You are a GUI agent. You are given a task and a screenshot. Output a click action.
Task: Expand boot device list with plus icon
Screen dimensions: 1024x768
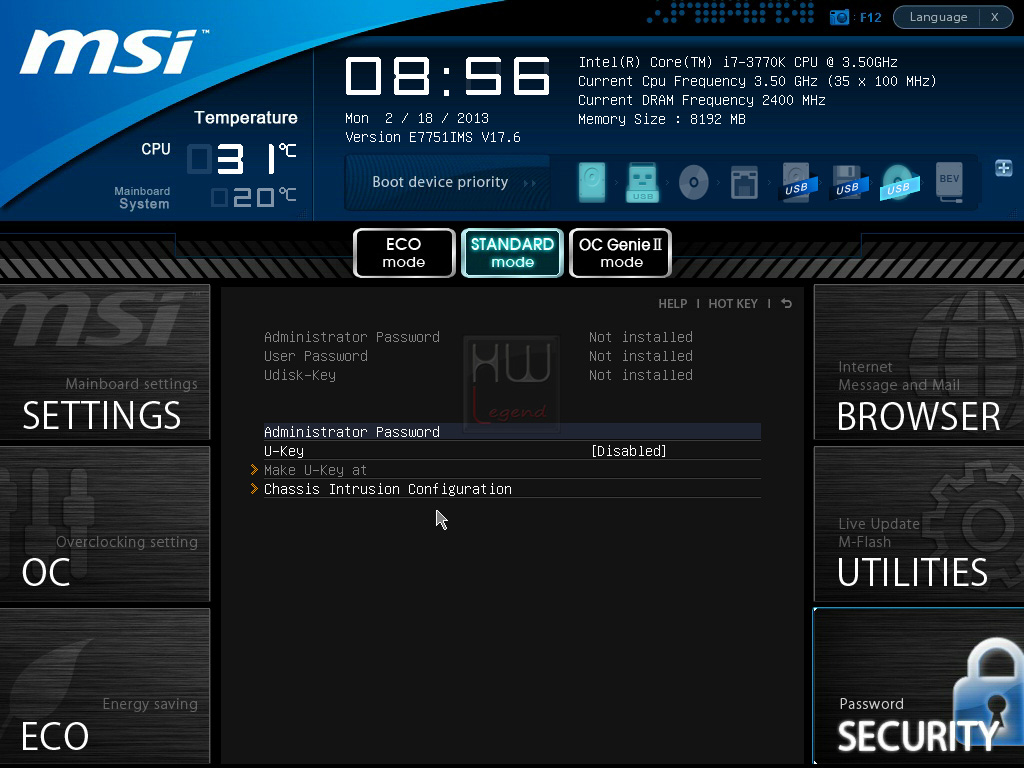[x=1004, y=168]
